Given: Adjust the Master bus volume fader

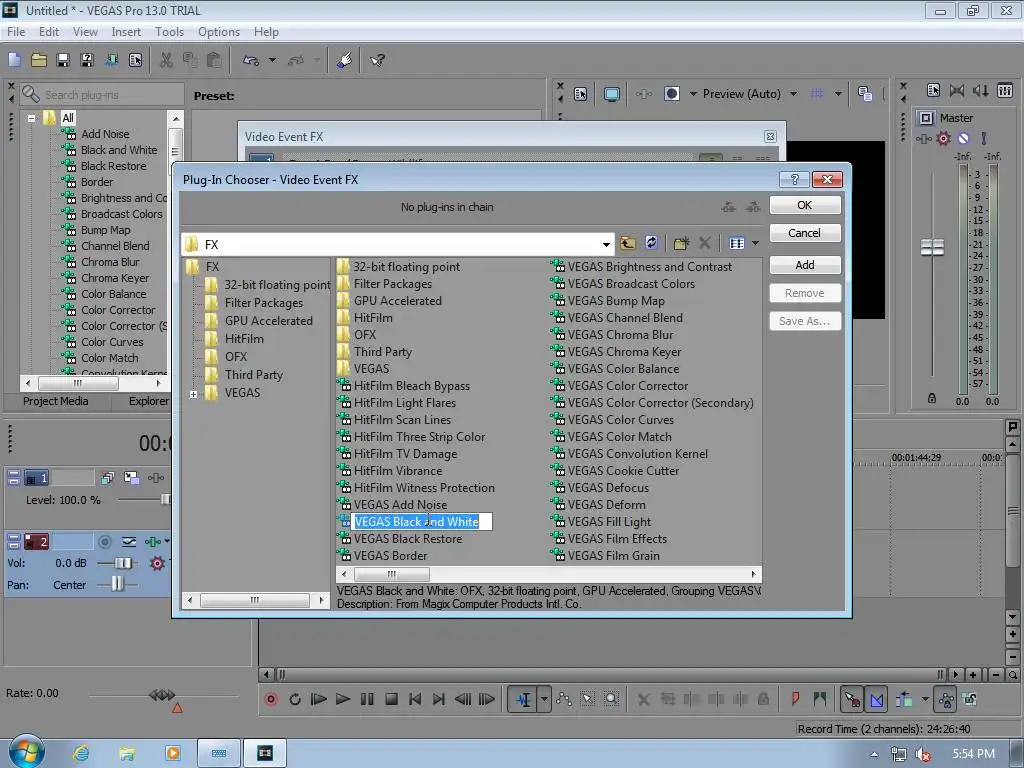Looking at the screenshot, I should [x=932, y=248].
